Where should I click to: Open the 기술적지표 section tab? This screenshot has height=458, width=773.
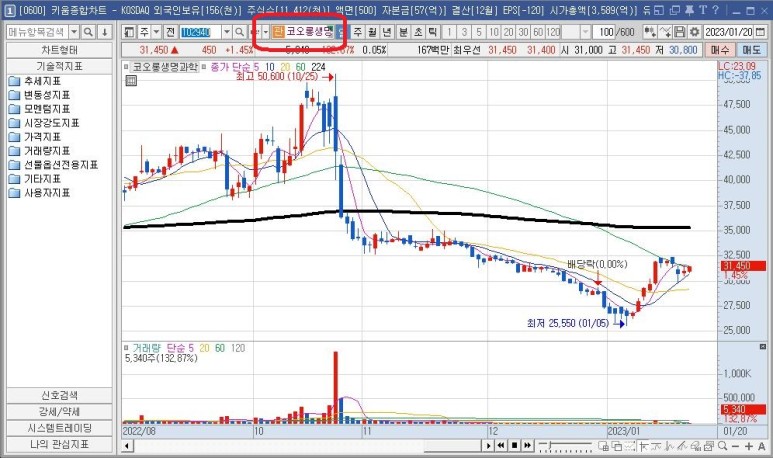(x=59, y=66)
